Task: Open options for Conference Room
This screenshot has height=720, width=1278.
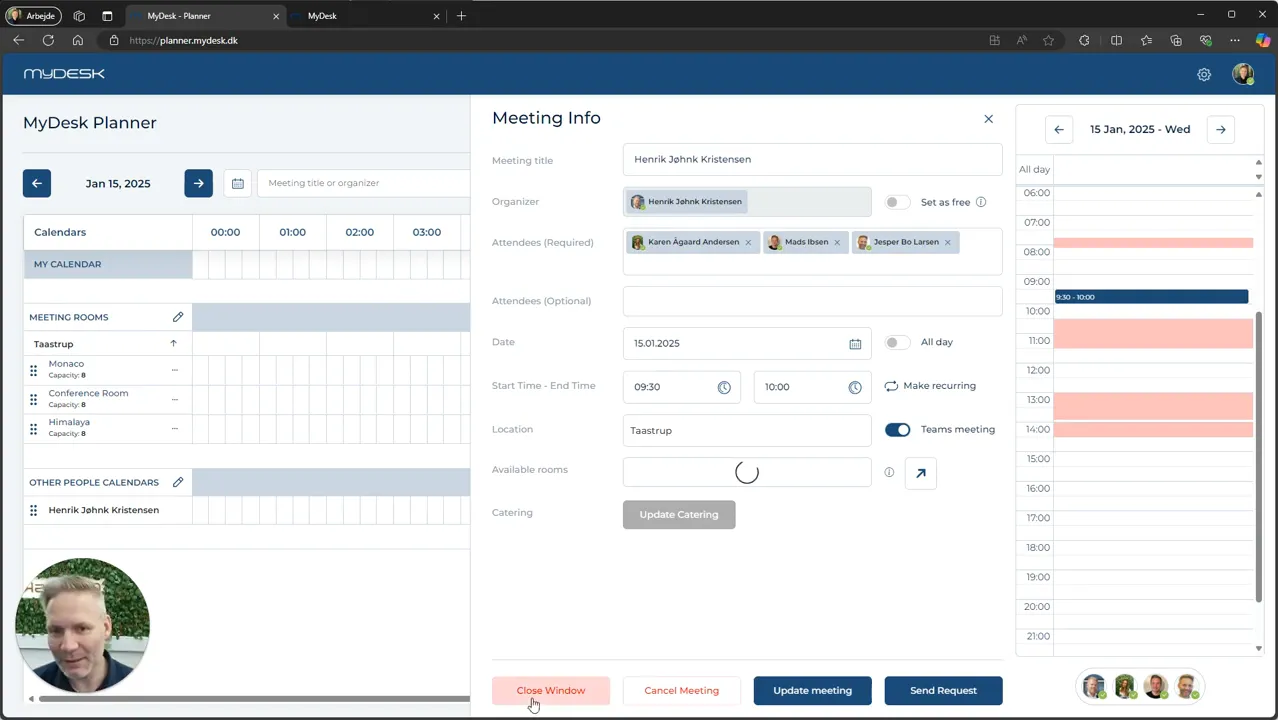Action: coord(174,399)
